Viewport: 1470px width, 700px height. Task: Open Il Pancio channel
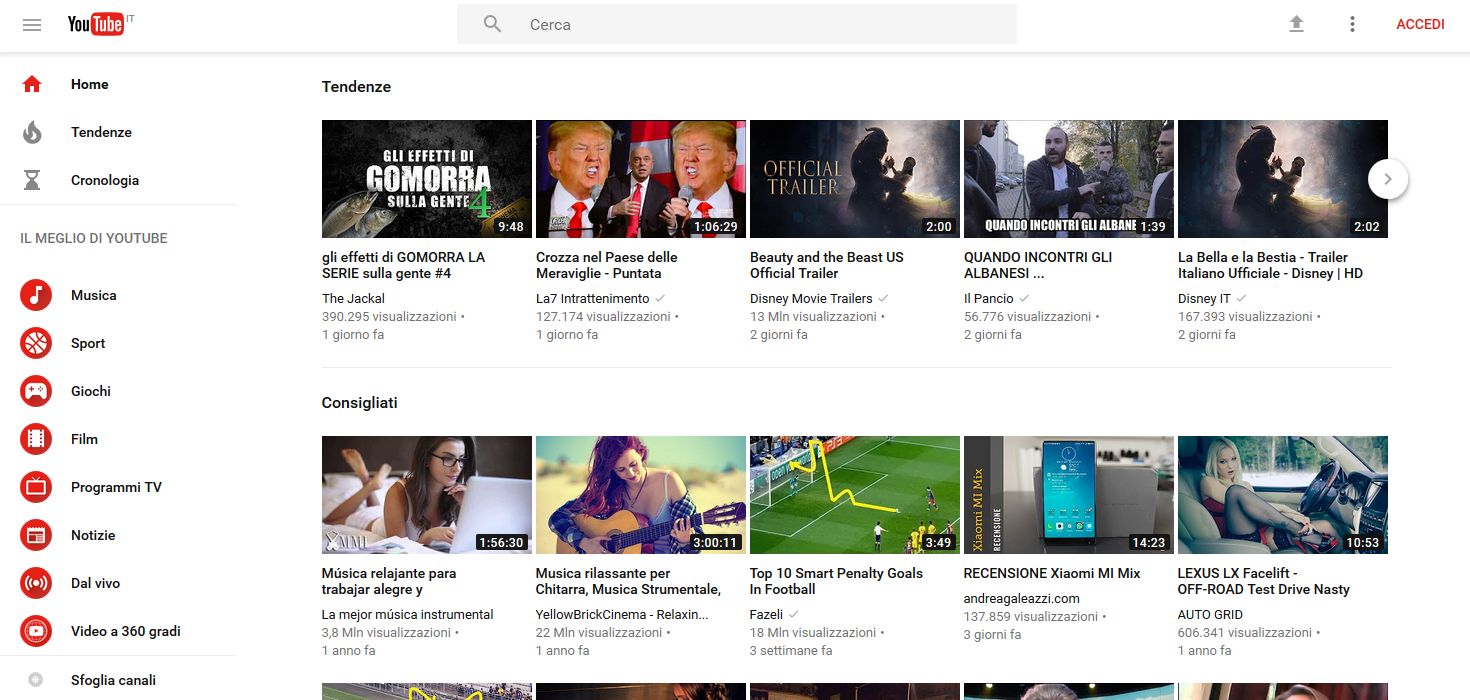click(x=989, y=298)
